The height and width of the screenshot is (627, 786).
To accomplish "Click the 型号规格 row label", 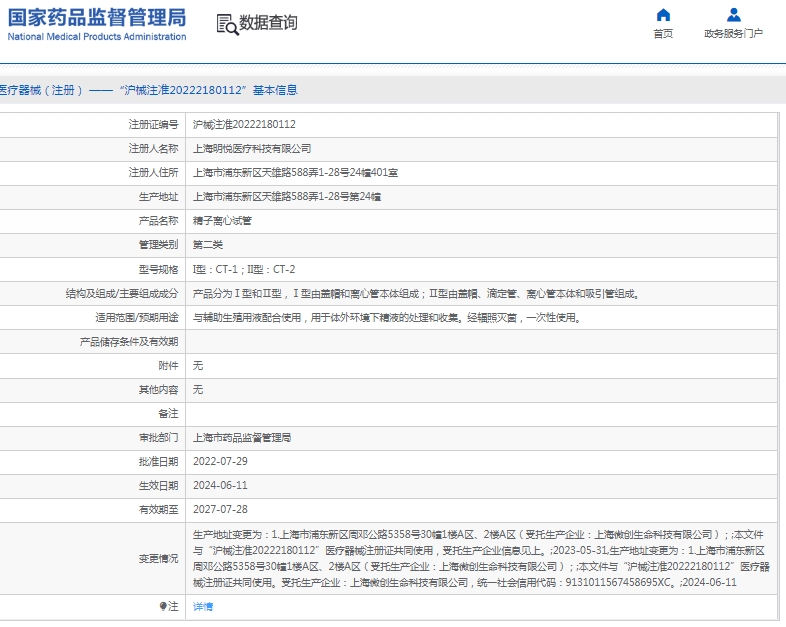I will [158, 270].
